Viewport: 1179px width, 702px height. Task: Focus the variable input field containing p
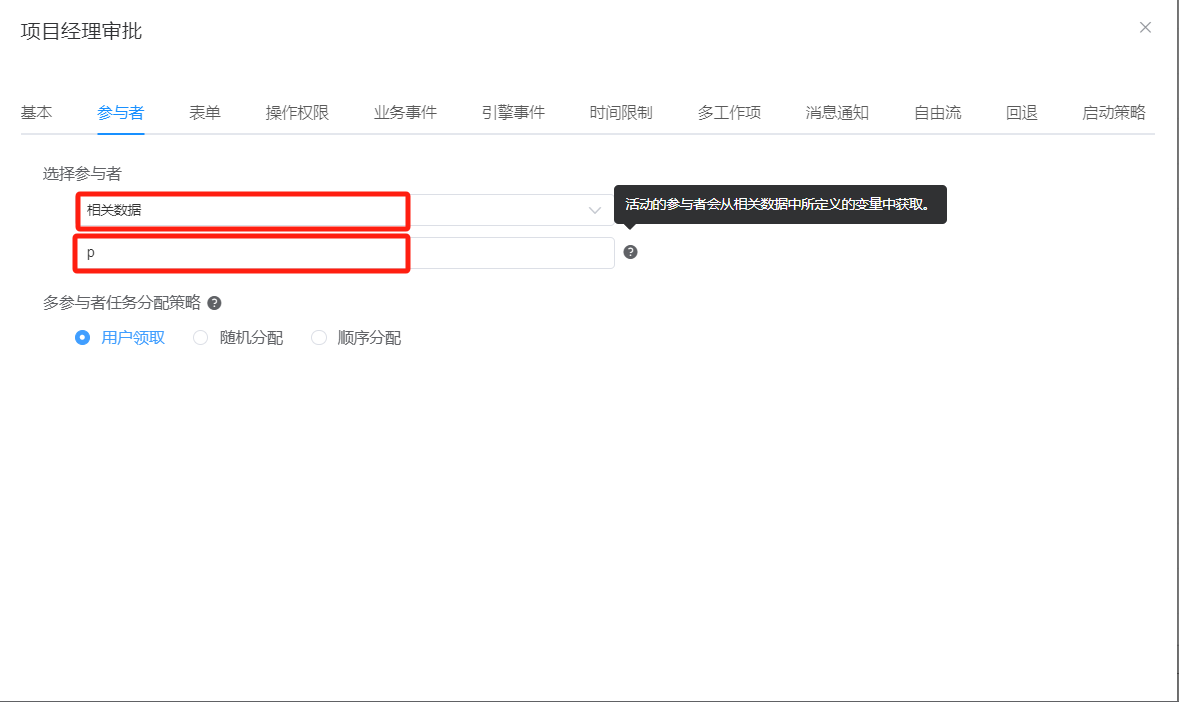click(x=345, y=253)
